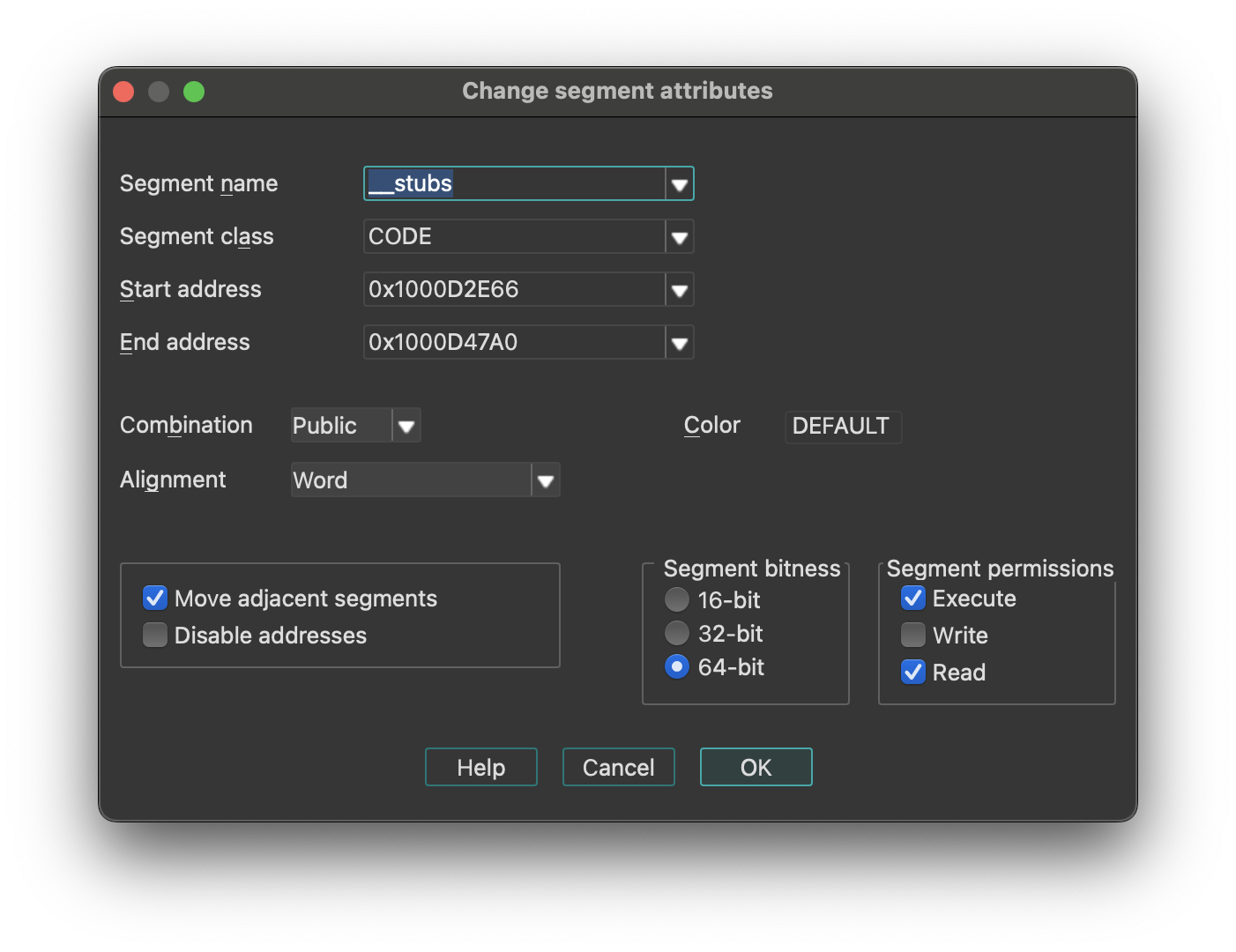
Task: Click the End address input field
Action: pos(511,342)
